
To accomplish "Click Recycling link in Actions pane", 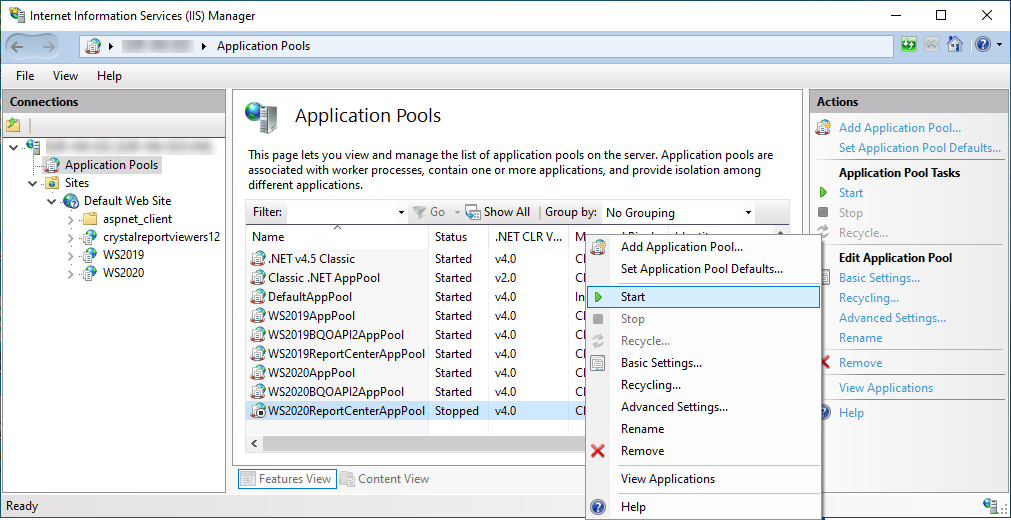I will tap(869, 298).
